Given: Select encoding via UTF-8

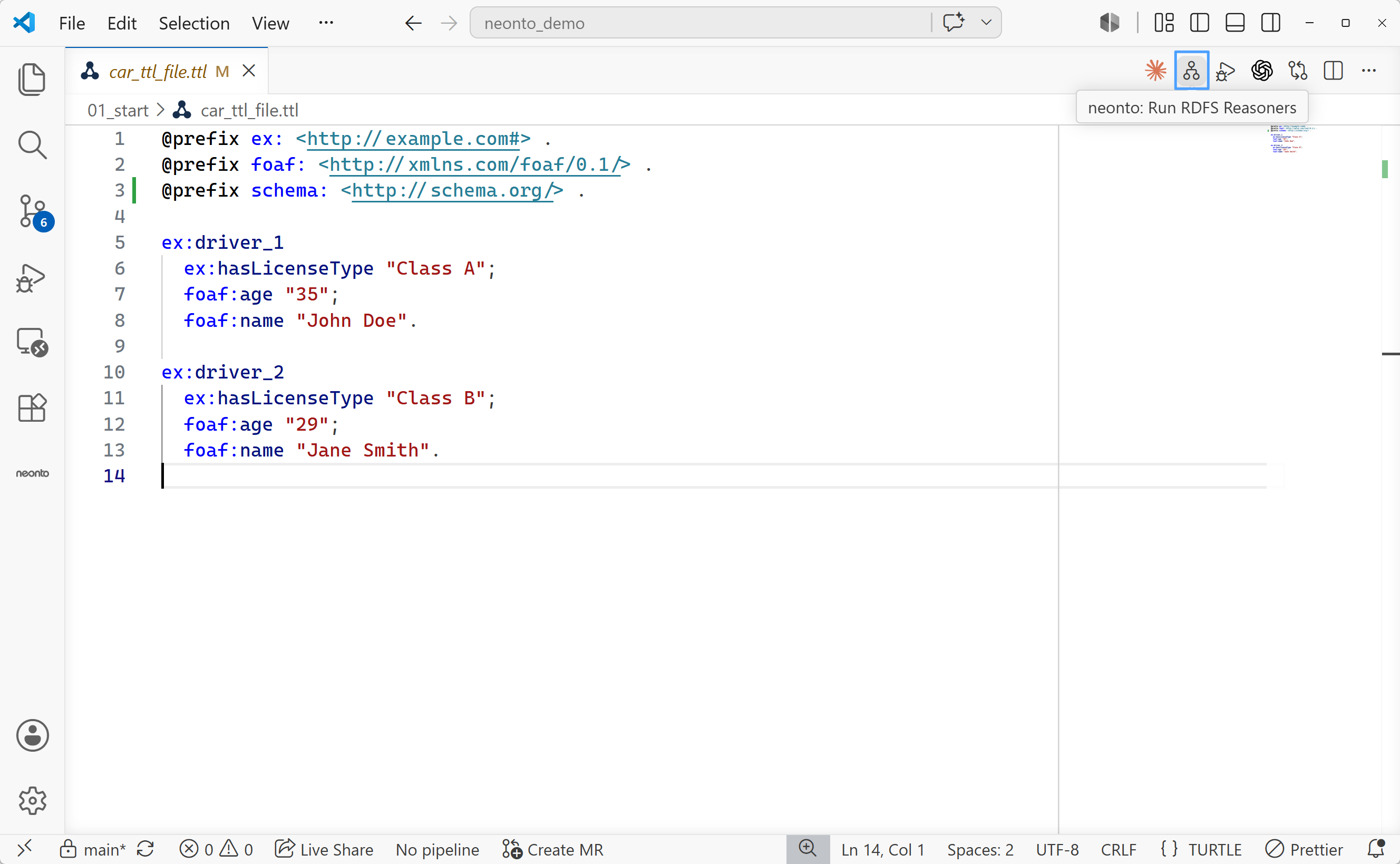Looking at the screenshot, I should coord(1057,850).
